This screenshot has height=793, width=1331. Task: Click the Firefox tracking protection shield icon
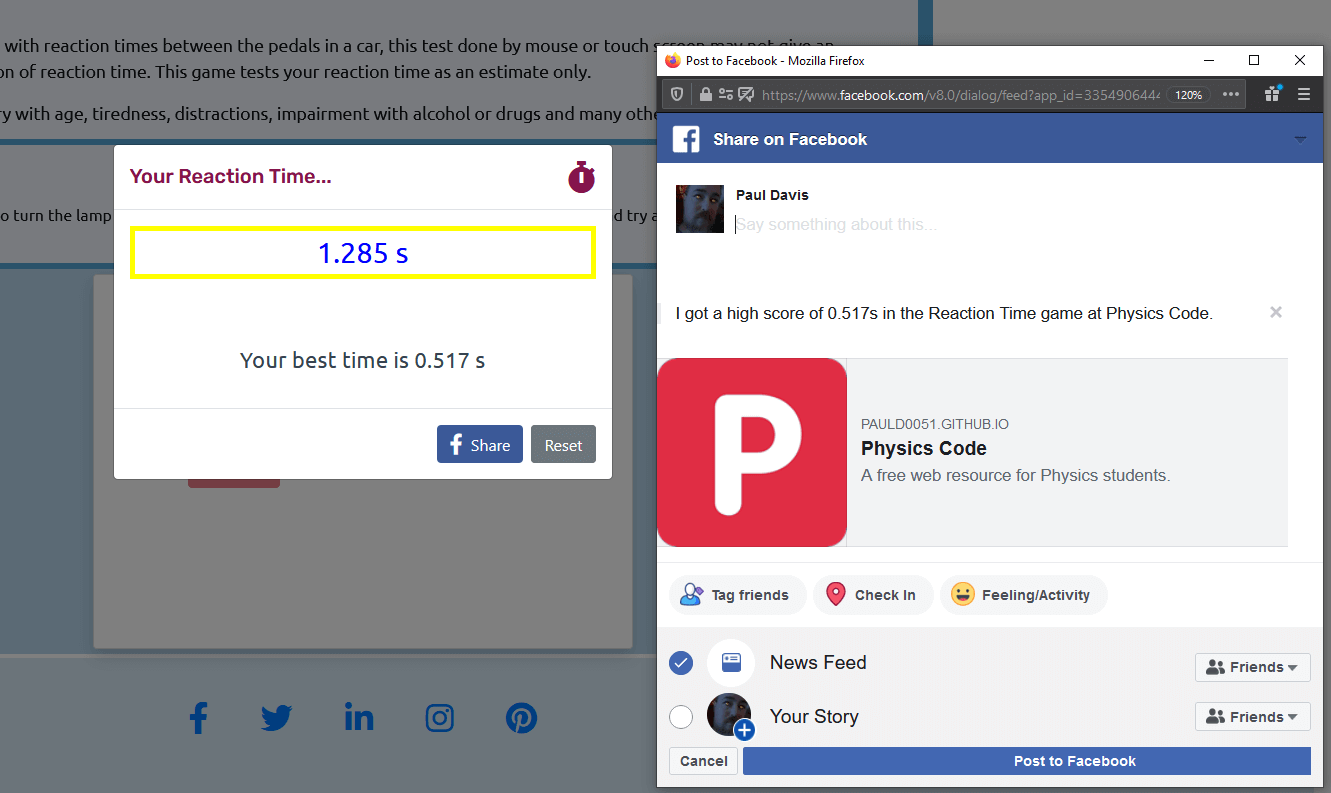click(677, 94)
